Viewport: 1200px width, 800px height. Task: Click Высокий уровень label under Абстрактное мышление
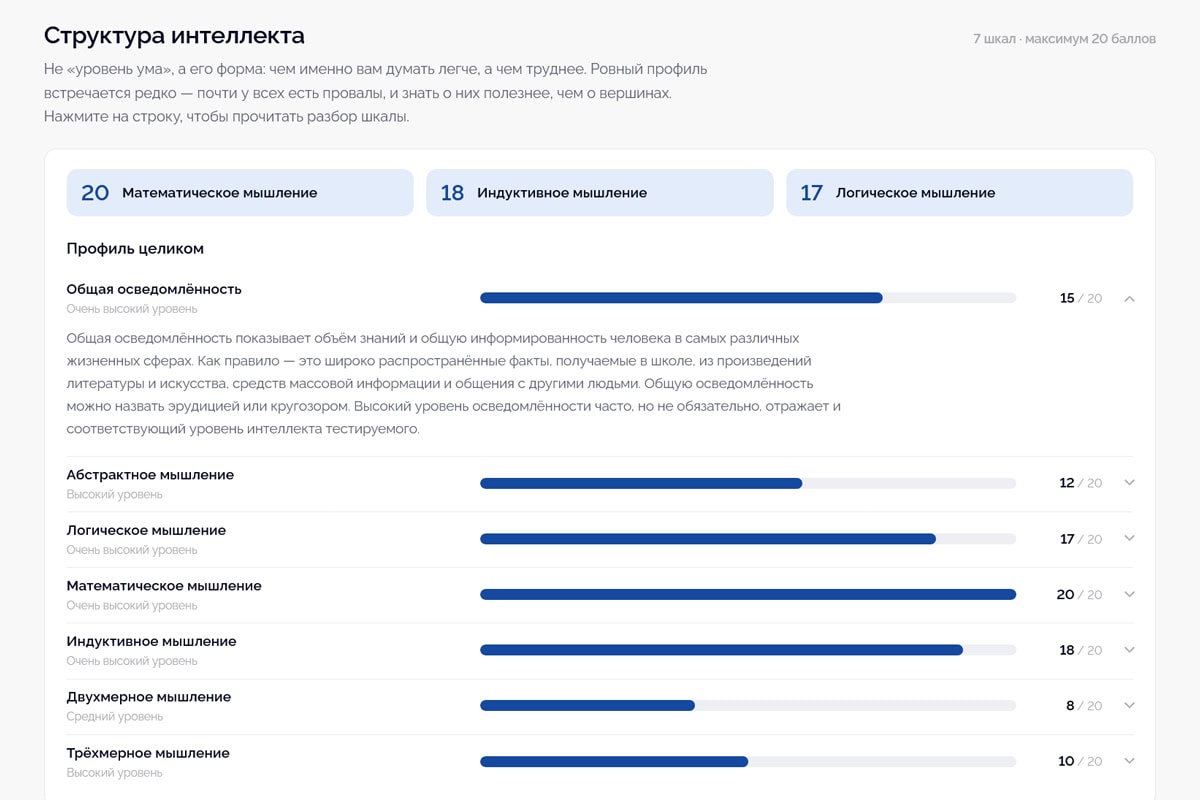coord(114,495)
